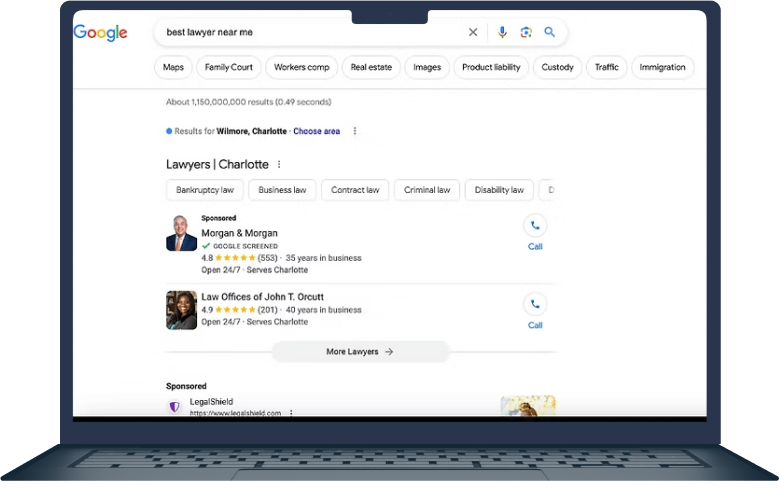
Task: Select the Family Court filter chip
Action: click(x=229, y=67)
